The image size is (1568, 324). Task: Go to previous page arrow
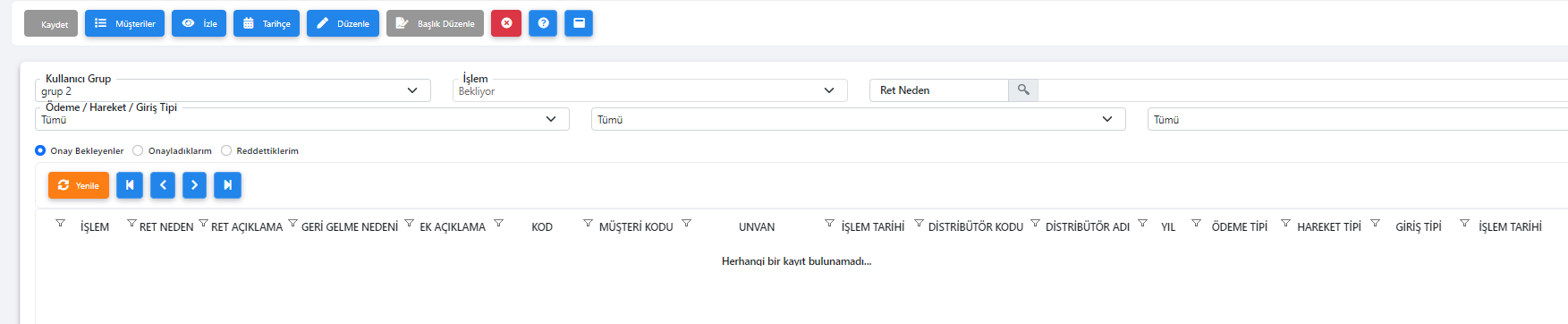163,185
